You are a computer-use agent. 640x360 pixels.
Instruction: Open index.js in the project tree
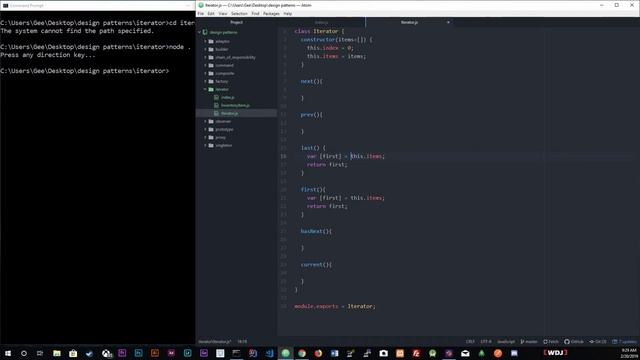(227, 98)
